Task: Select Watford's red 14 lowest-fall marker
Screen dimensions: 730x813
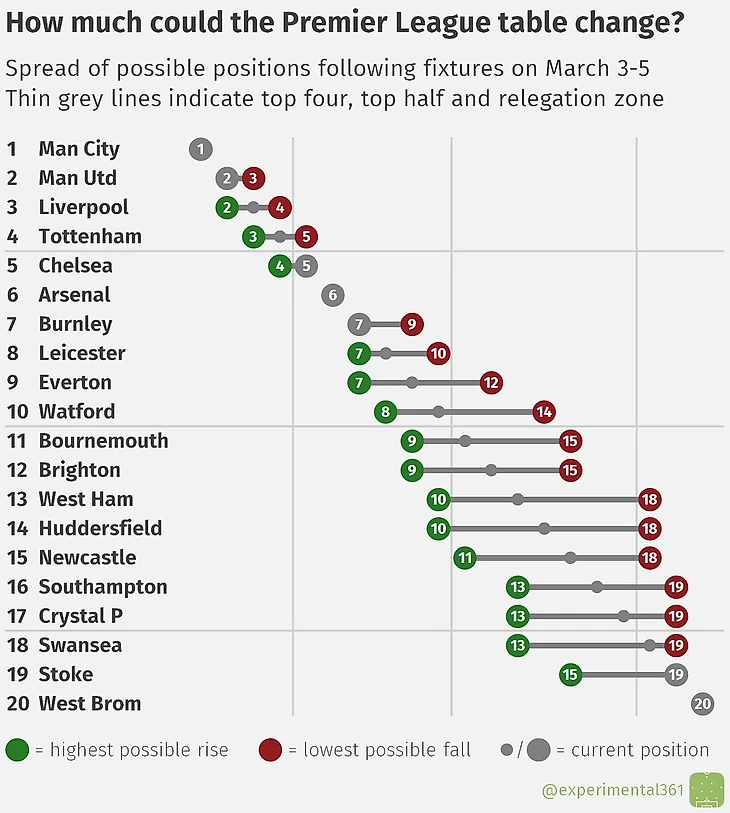Action: tap(543, 412)
